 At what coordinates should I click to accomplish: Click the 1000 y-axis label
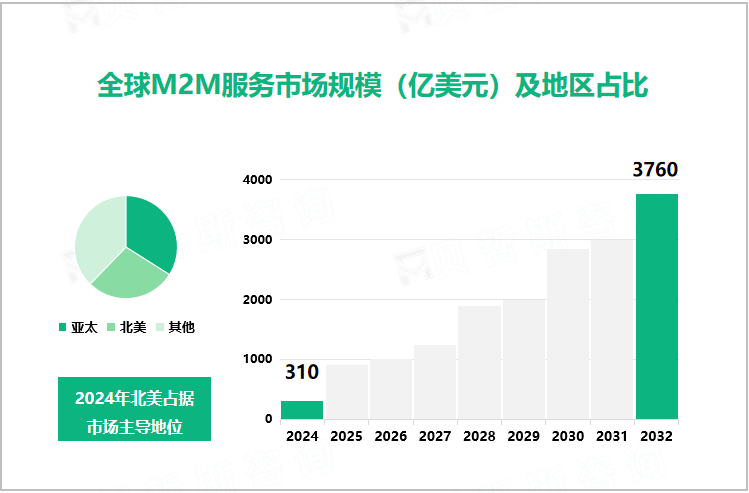point(257,359)
